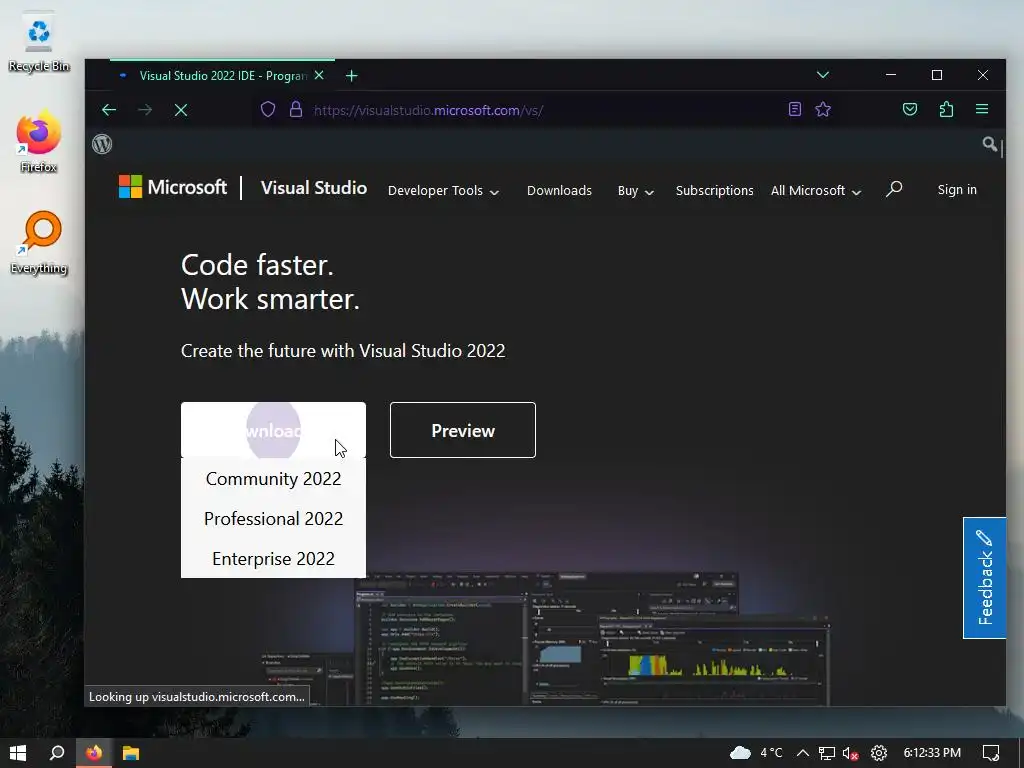Viewport: 1024px width, 768px height.
Task: Open network status tray icon
Action: coord(827,753)
